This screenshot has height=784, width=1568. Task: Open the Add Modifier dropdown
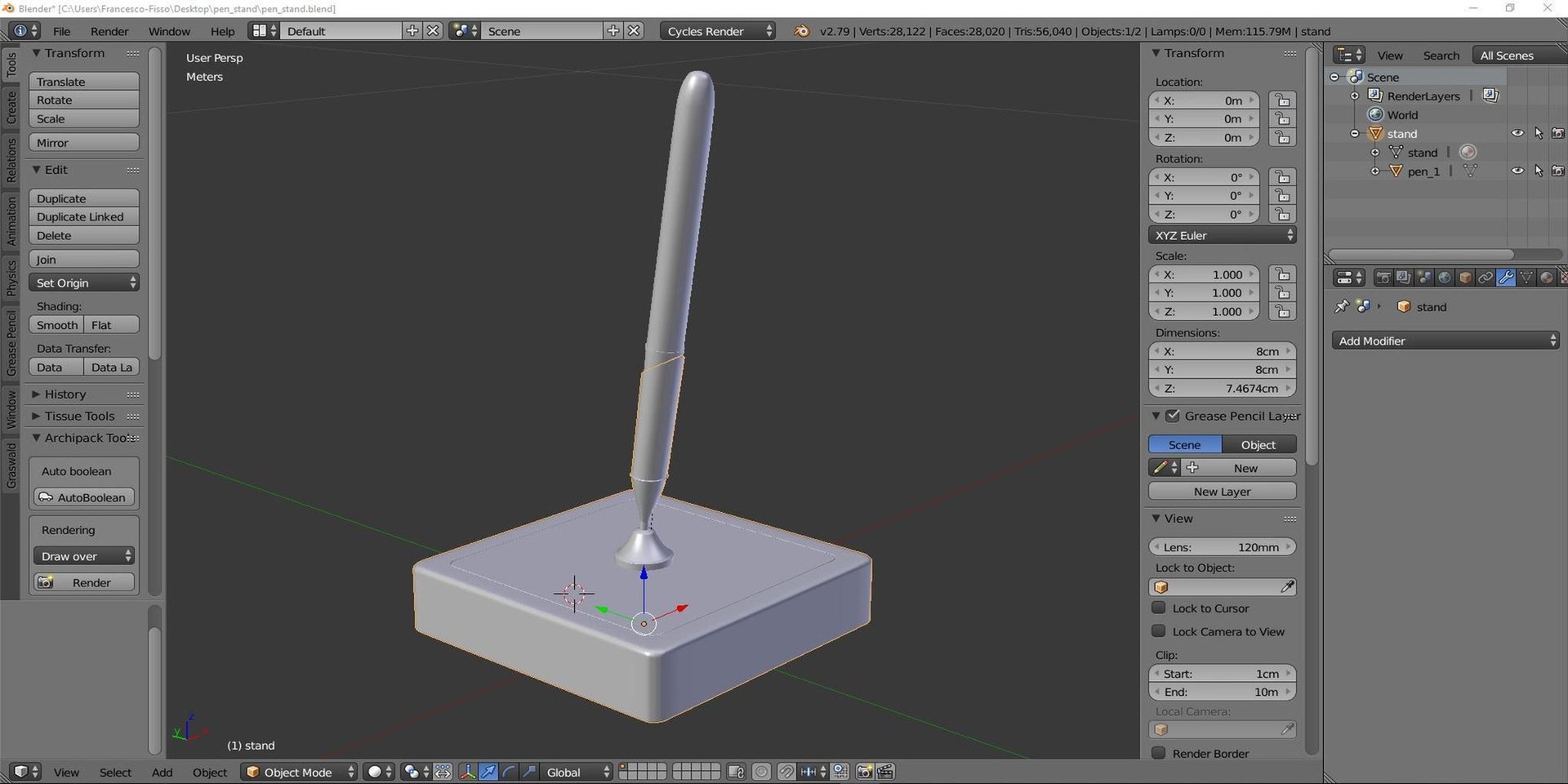1445,341
